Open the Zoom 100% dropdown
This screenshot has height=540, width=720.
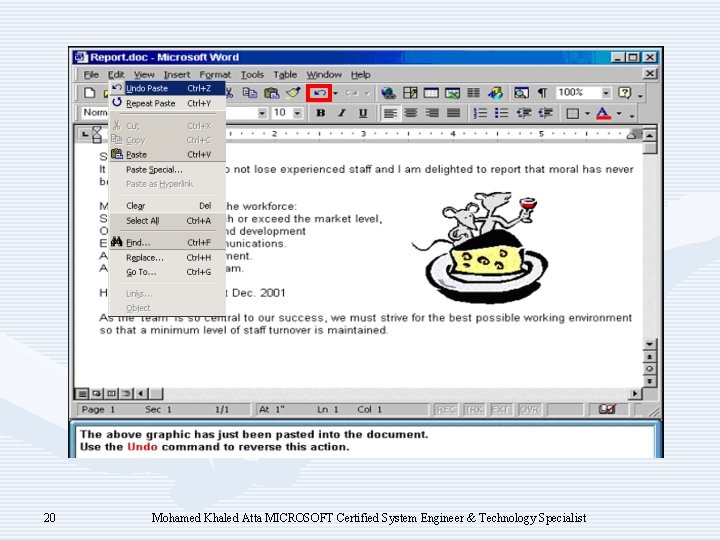click(606, 93)
